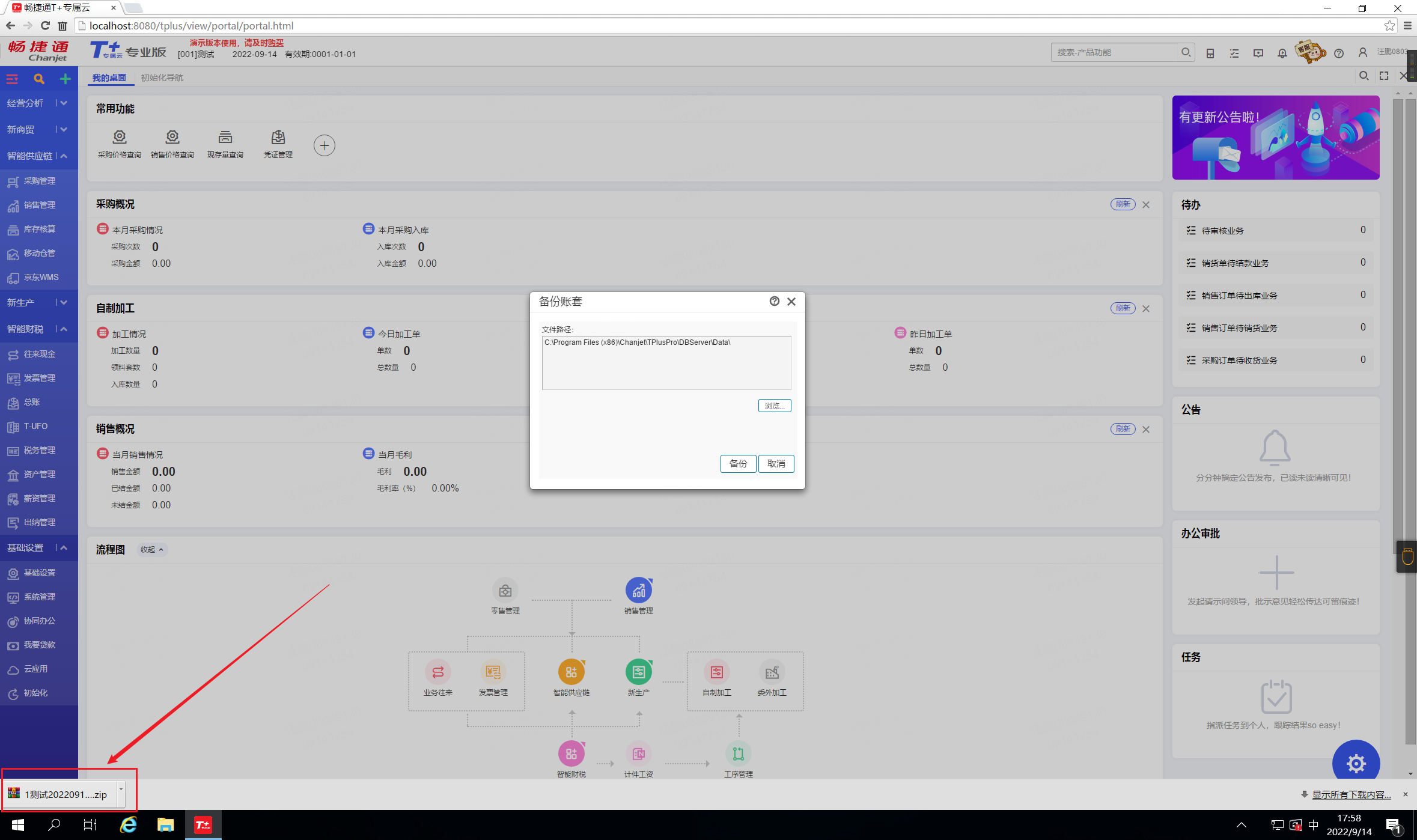Open the download item dropdown arrow
This screenshot has height=840, width=1417.
tap(121, 789)
